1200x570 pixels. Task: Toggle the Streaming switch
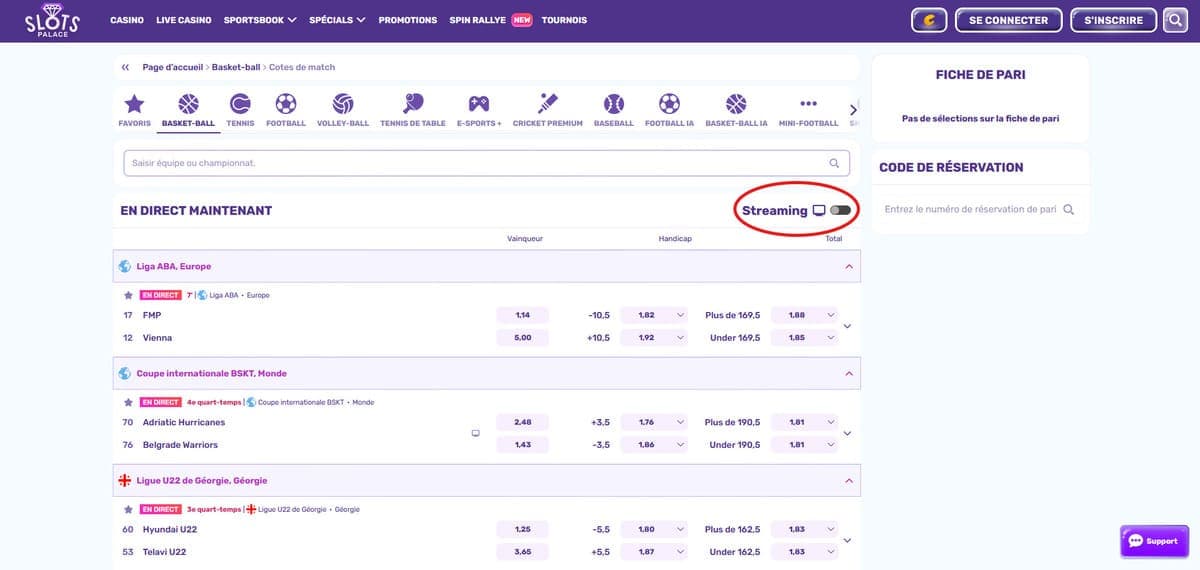[x=840, y=210]
